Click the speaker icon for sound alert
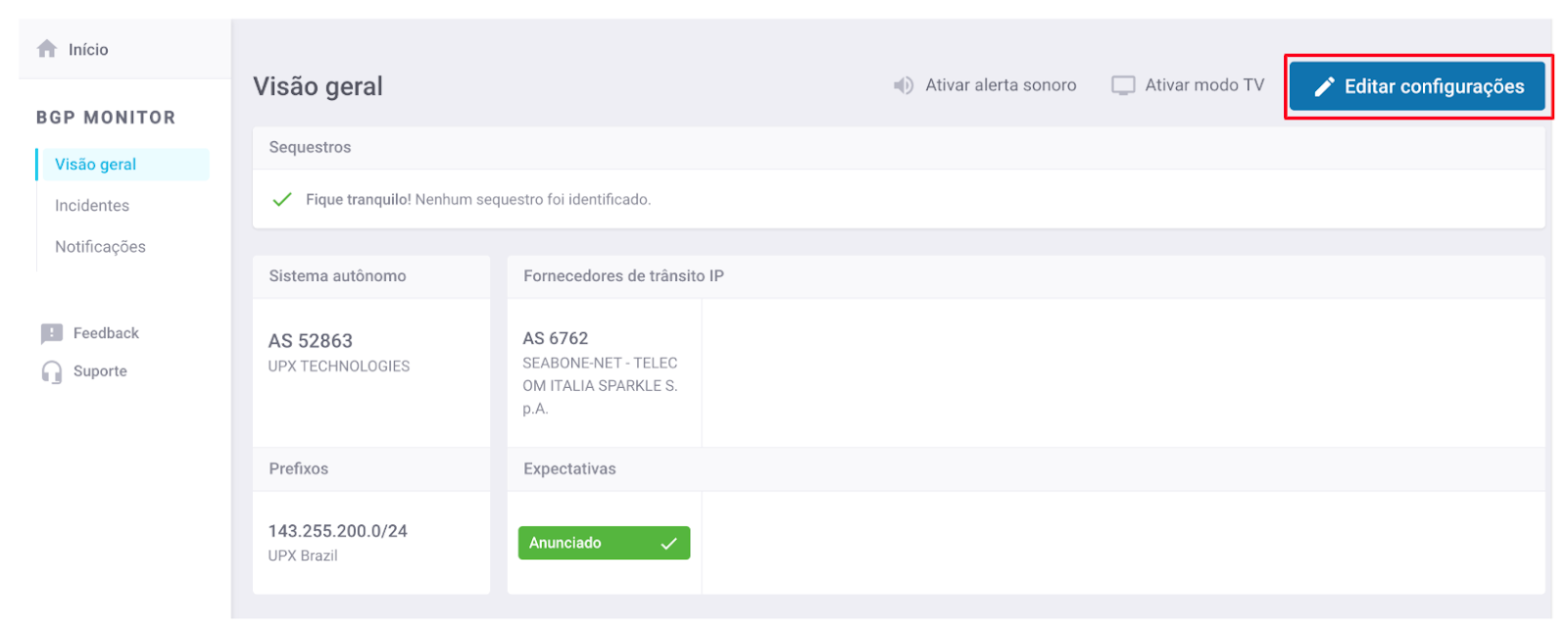The width and height of the screenshot is (1568, 633). [903, 86]
